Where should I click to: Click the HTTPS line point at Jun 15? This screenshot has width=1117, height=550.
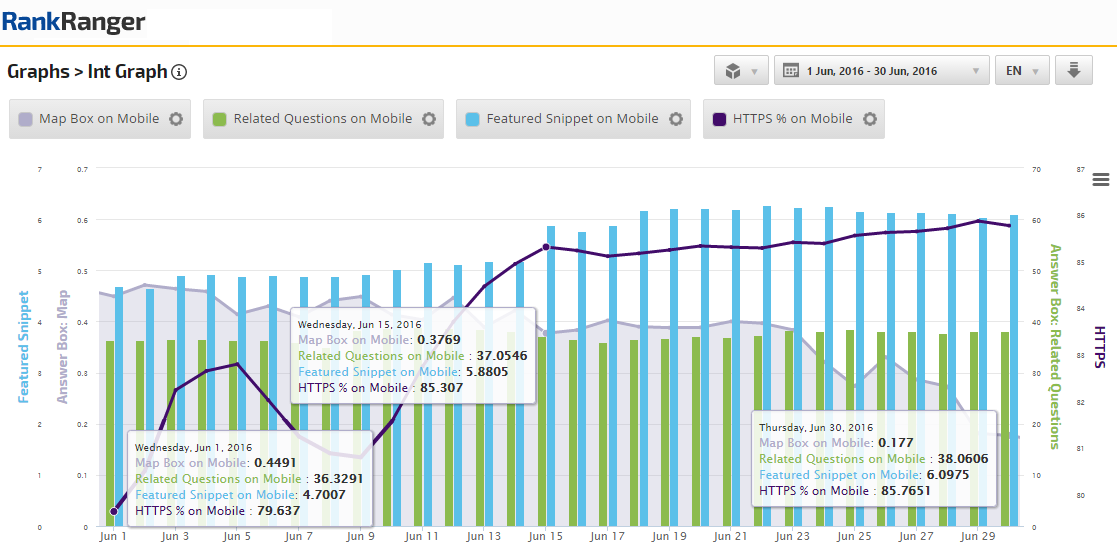[546, 247]
